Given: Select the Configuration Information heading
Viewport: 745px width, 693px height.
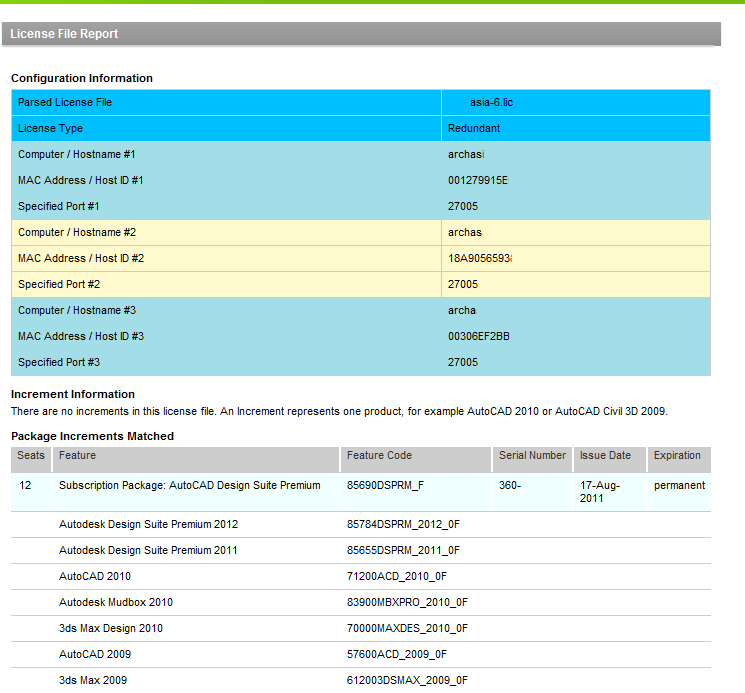Looking at the screenshot, I should (x=82, y=78).
